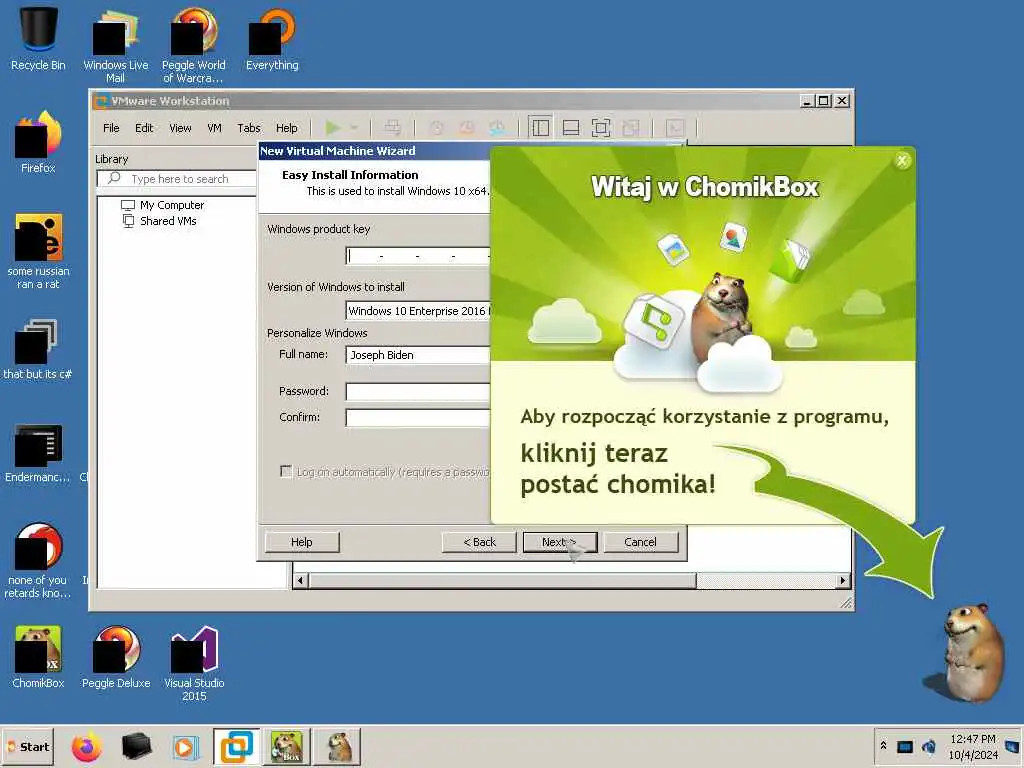Click the Next button in wizard
Screen dimensions: 1024x768
pos(560,542)
